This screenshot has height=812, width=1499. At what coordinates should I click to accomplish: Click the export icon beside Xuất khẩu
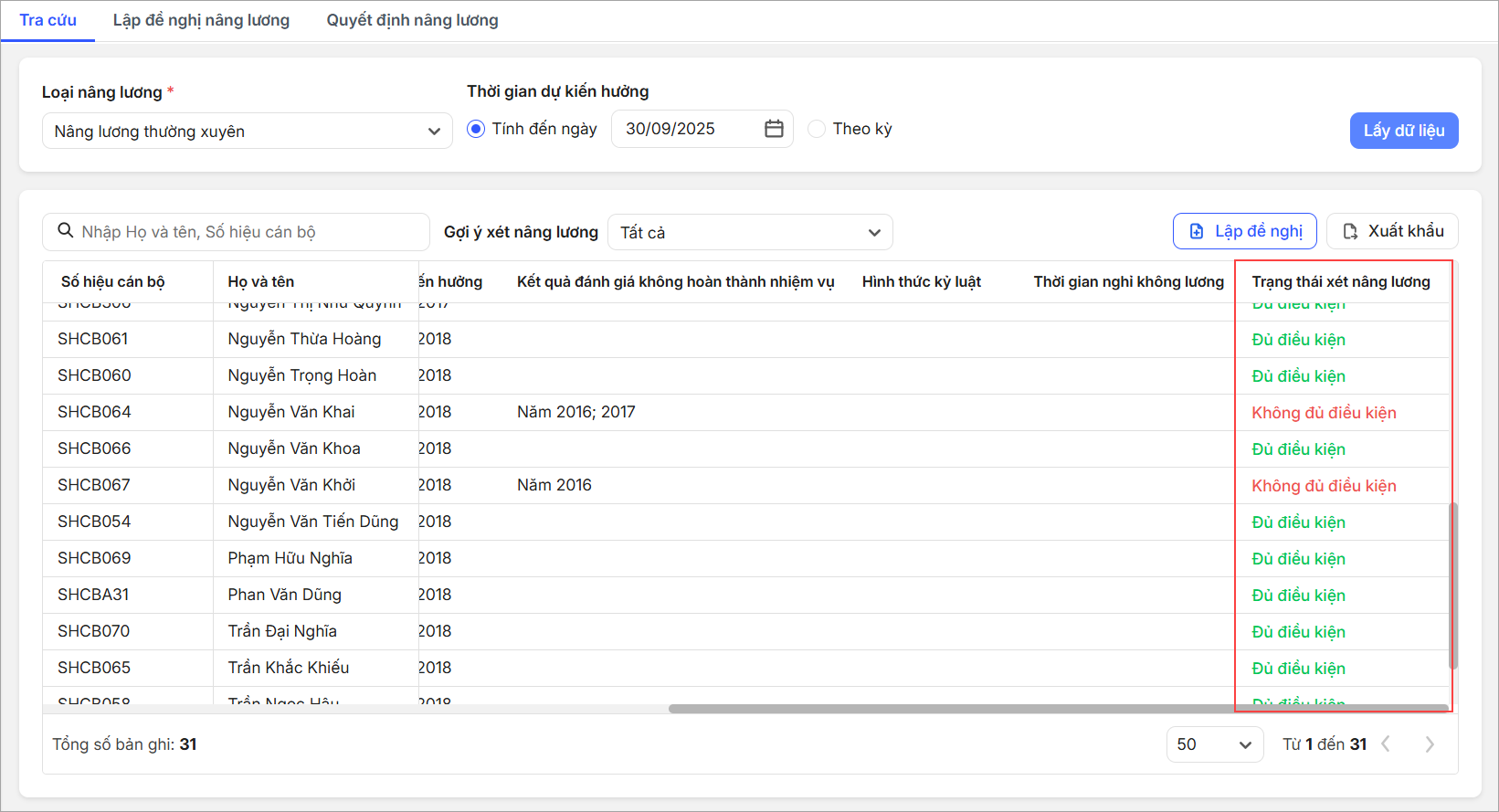click(x=1350, y=232)
